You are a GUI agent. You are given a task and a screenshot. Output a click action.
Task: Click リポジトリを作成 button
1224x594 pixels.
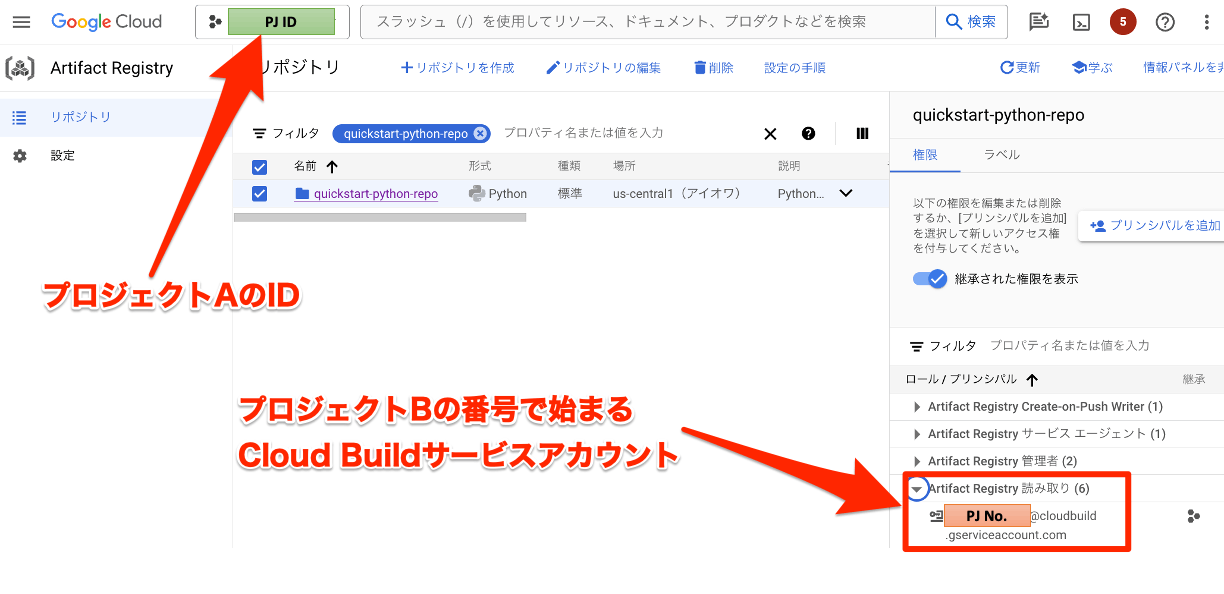pyautogui.click(x=457, y=68)
